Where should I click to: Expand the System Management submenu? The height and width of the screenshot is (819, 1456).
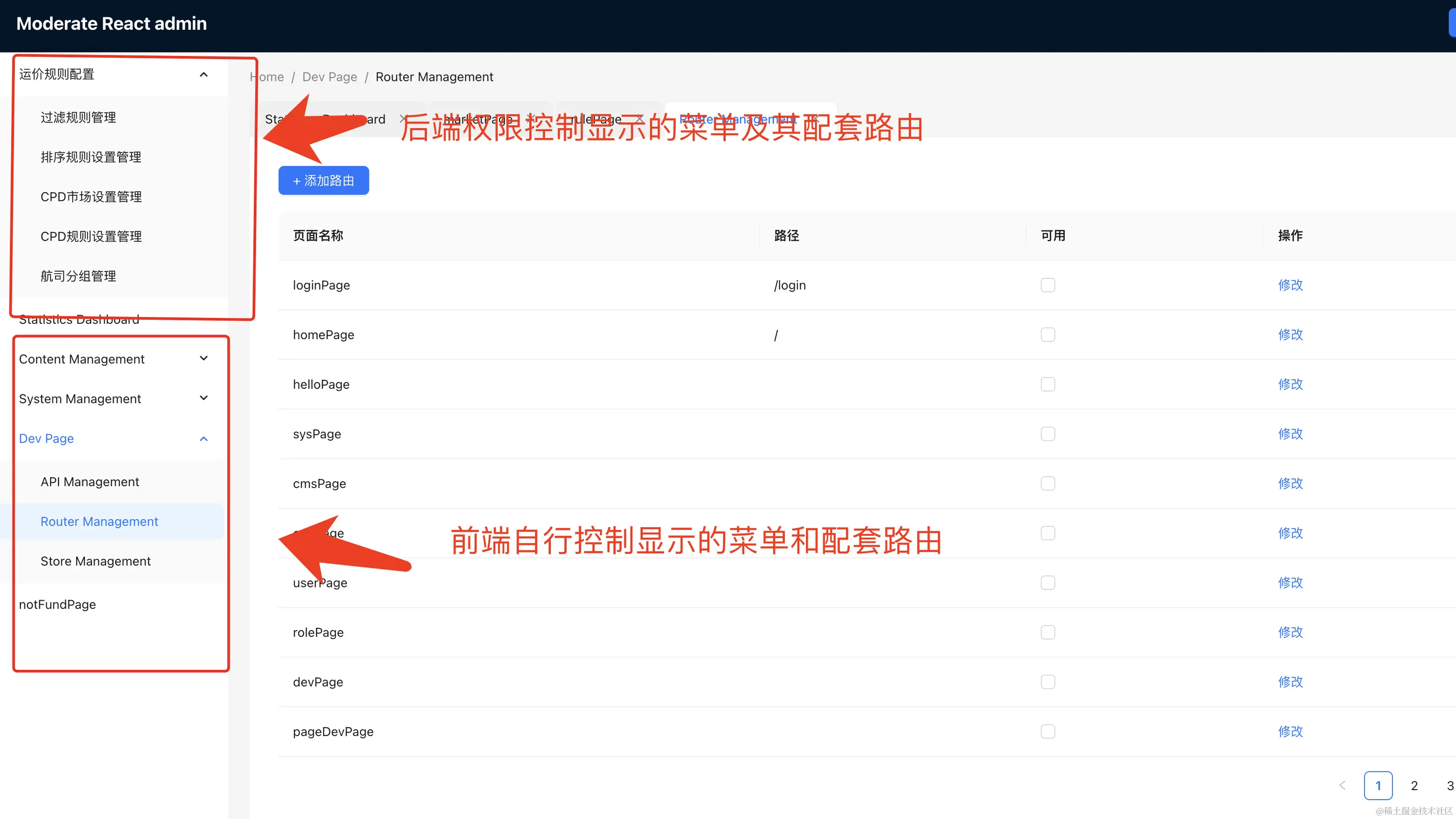pos(204,398)
